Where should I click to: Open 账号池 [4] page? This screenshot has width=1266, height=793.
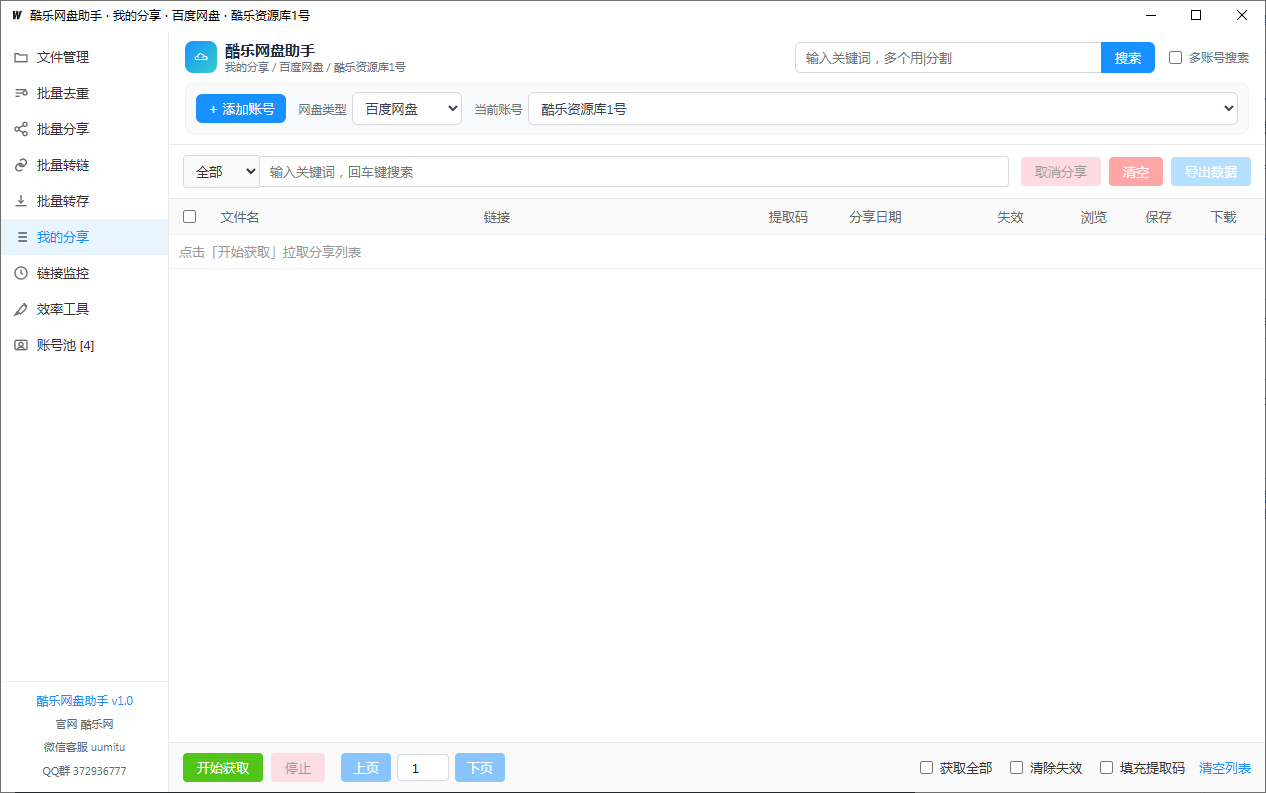pyautogui.click(x=84, y=346)
